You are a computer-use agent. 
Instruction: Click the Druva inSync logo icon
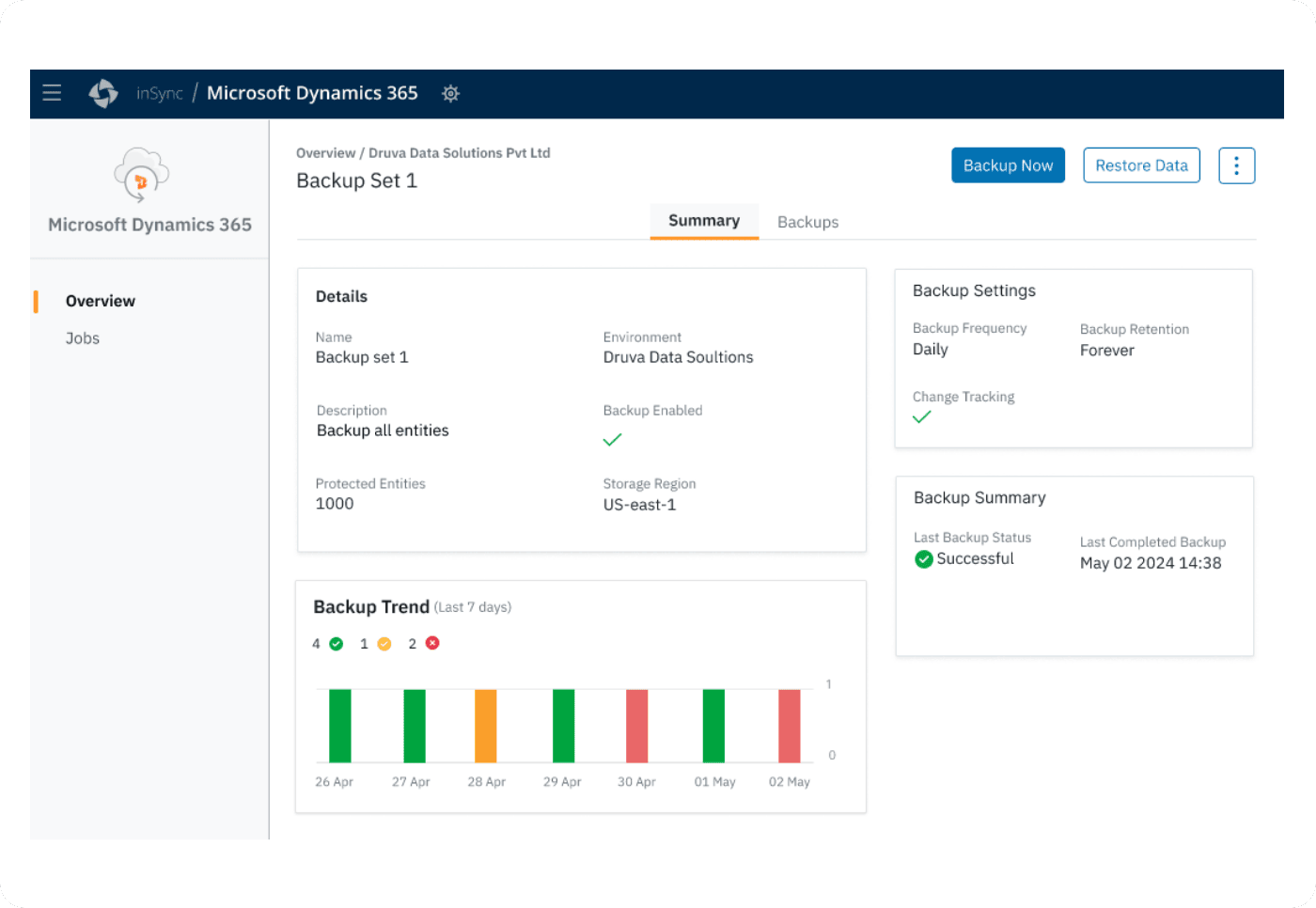pyautogui.click(x=103, y=93)
